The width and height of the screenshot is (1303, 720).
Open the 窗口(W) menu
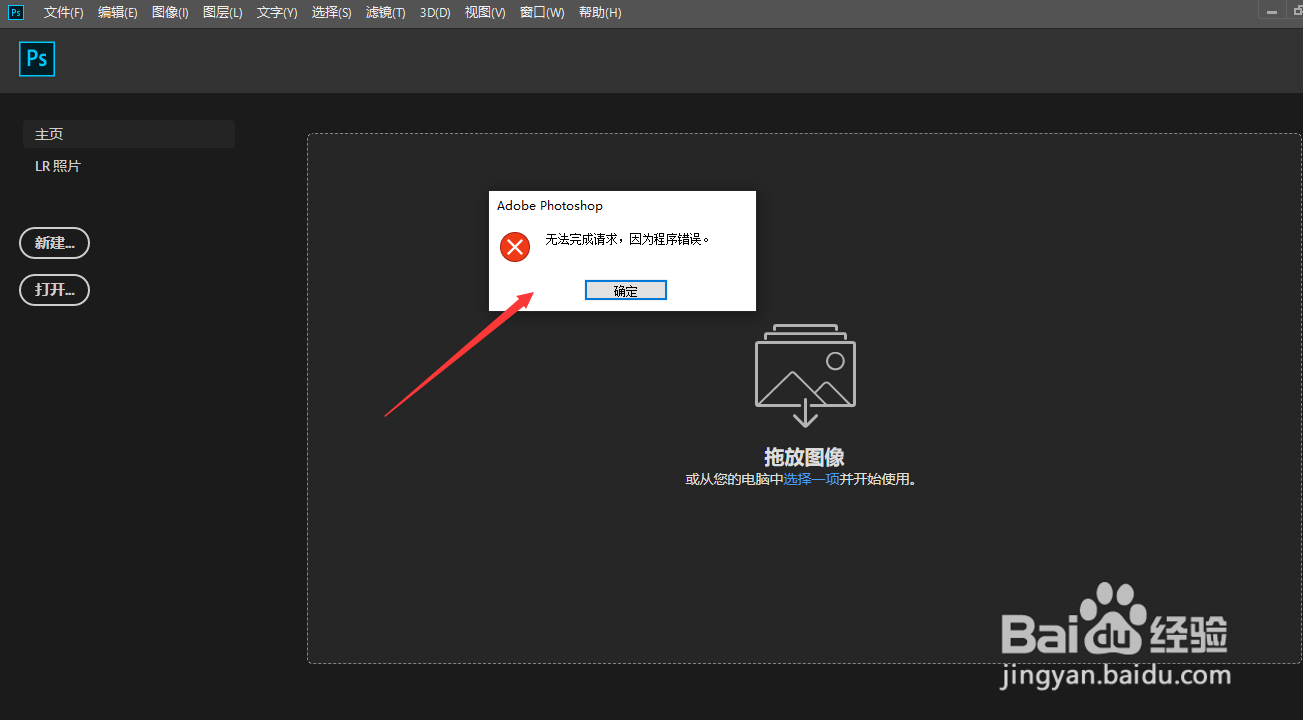[x=542, y=12]
